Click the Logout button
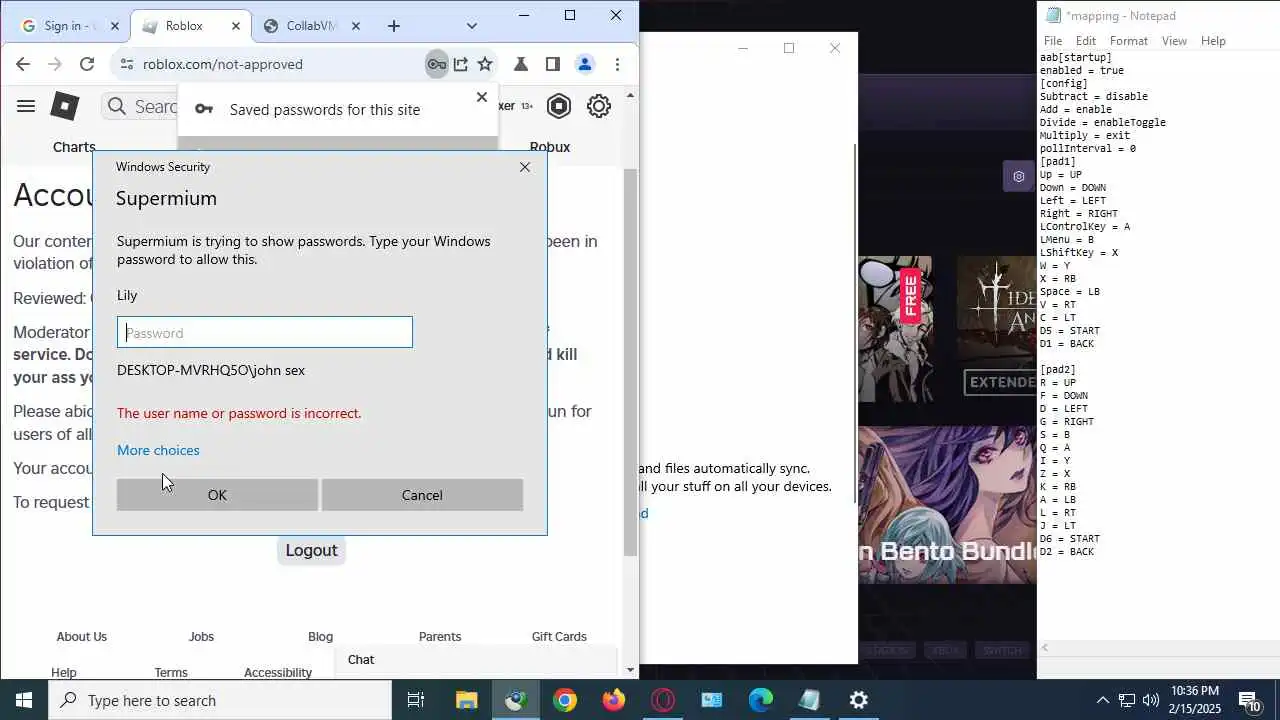 click(x=311, y=550)
